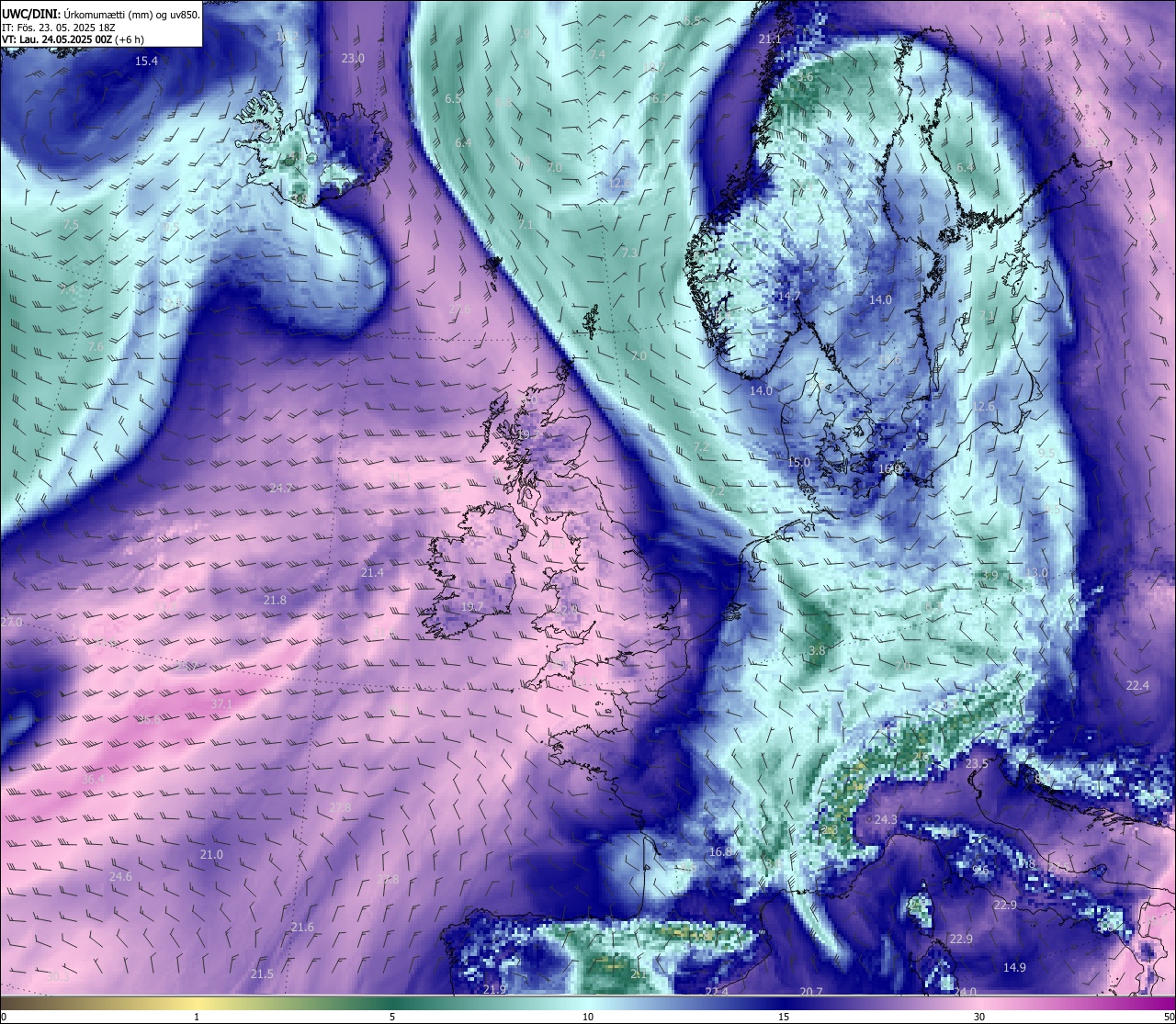Click the 21.8 value label over the Atlantic
The image size is (1176, 1024).
(275, 600)
